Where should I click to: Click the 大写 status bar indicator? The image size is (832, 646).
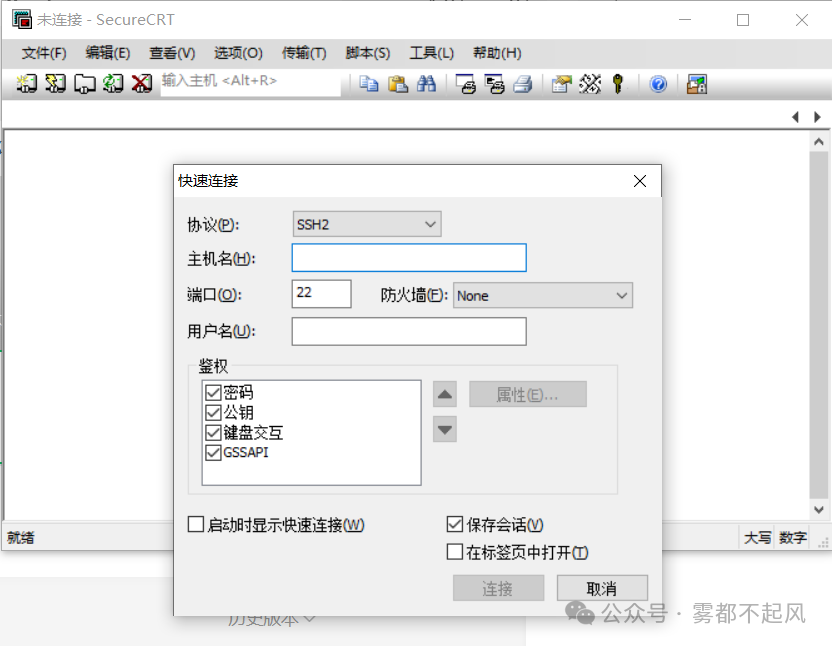pos(757,538)
